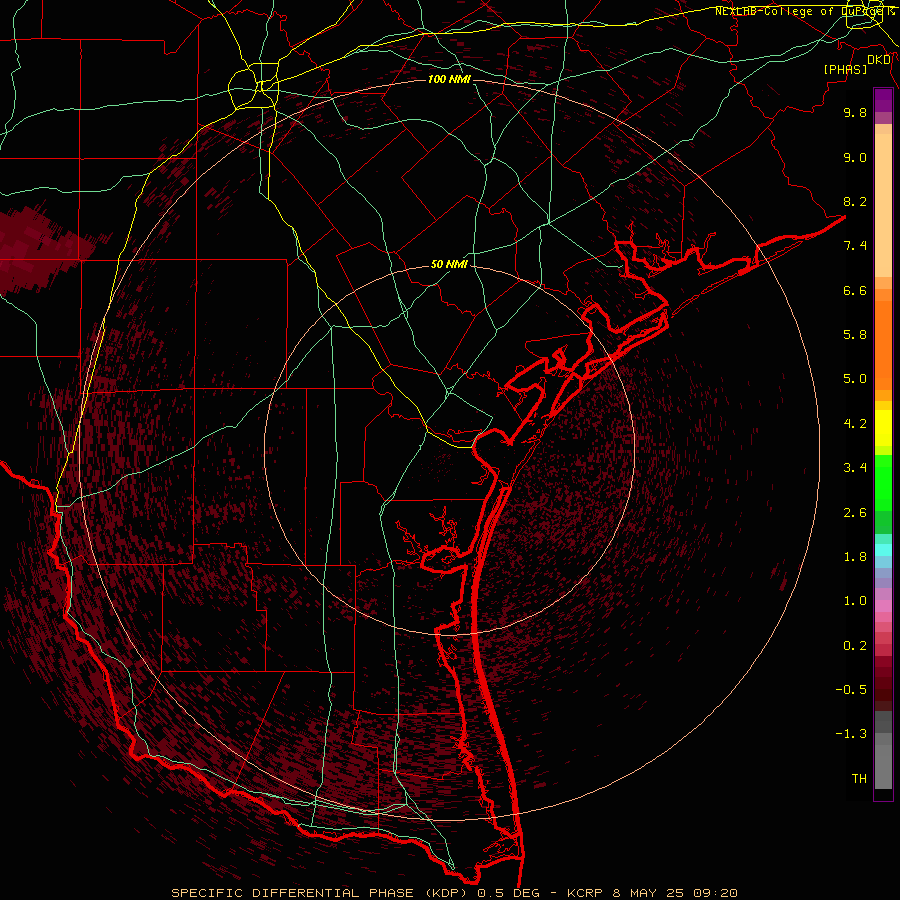The height and width of the screenshot is (900, 900).
Task: Click the 4.2 value on the scale
Action: 855,424
